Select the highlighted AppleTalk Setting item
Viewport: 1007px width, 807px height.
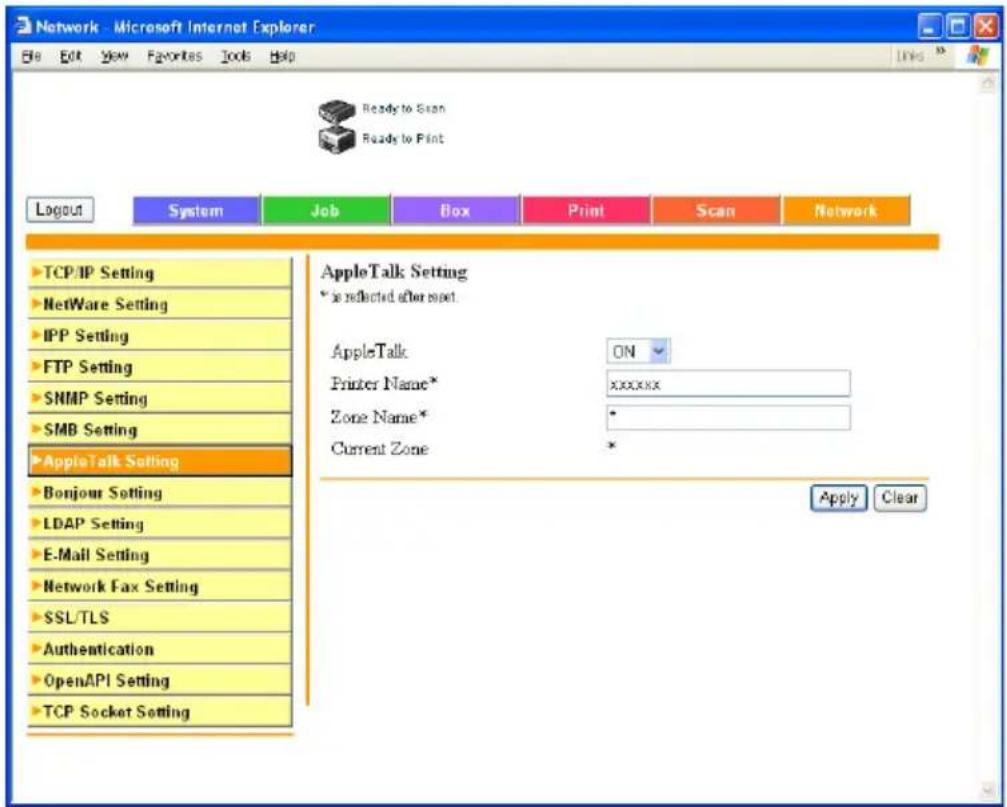(160, 461)
